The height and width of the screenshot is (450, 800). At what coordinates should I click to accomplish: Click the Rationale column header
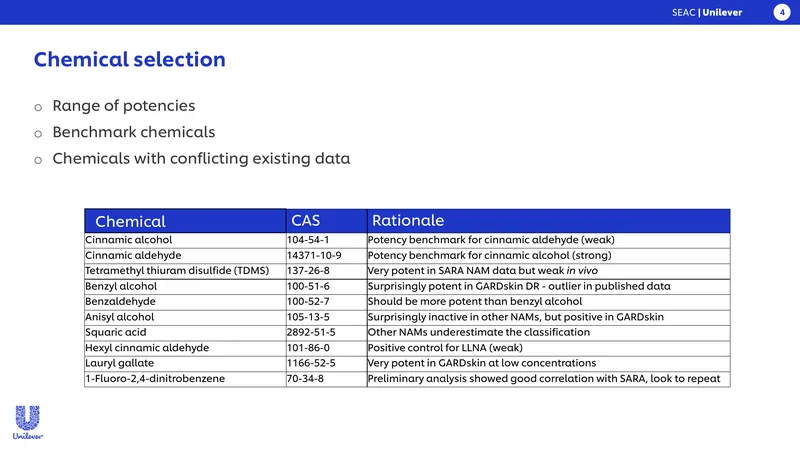tap(548, 221)
